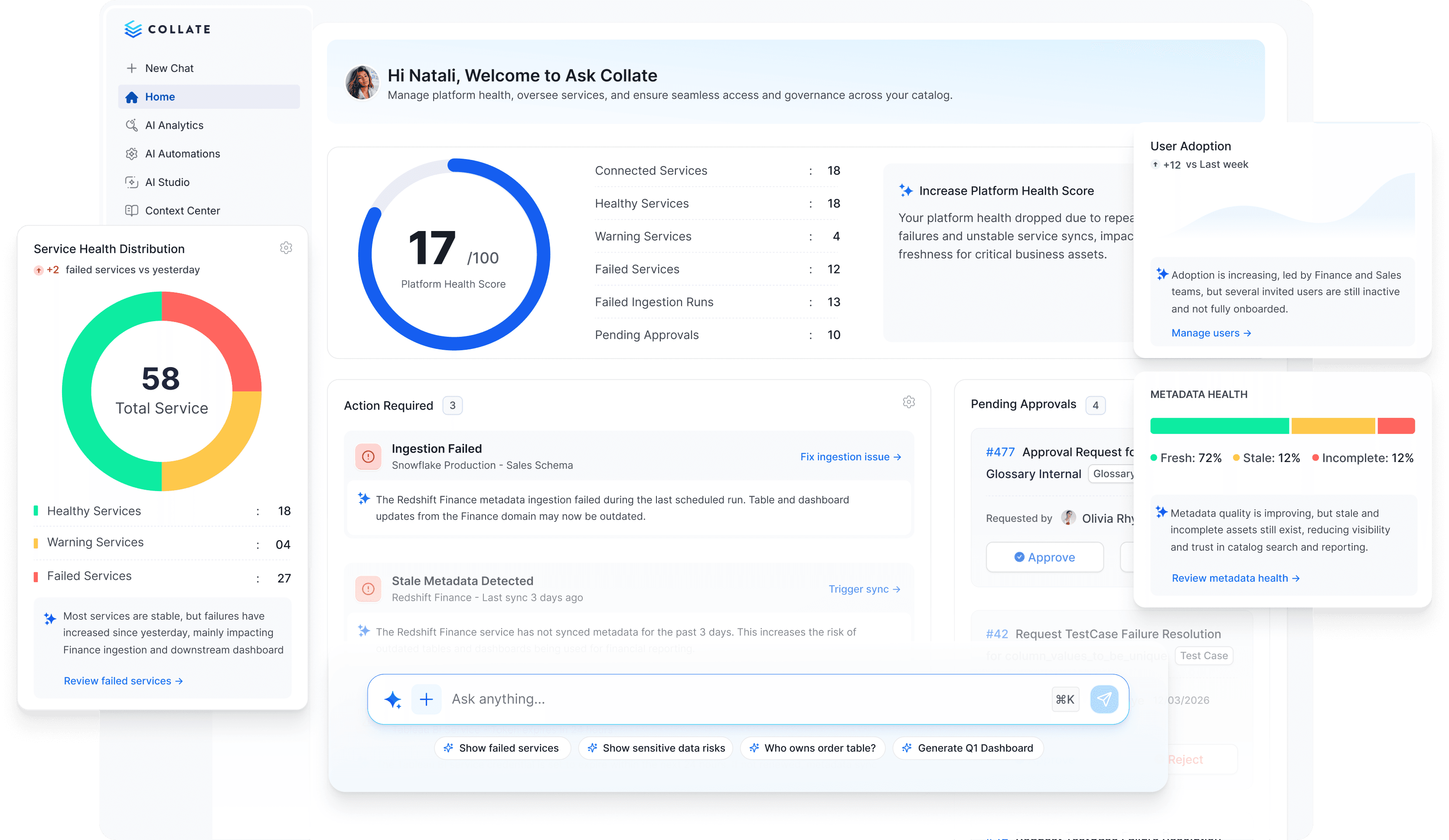This screenshot has width=1449, height=840.
Task: Click sparkle icon in Metadata Health insight
Action: click(x=1161, y=512)
